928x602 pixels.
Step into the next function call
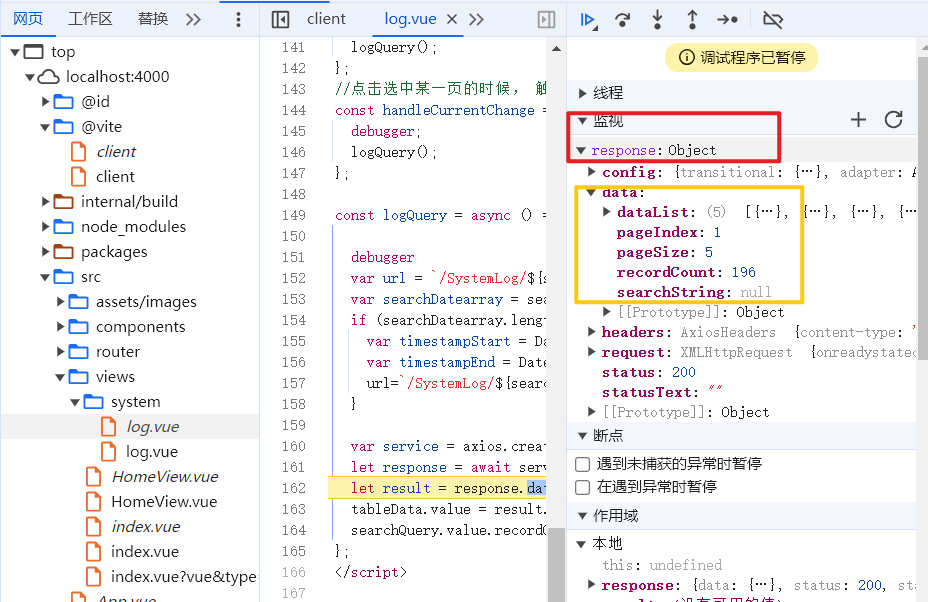[657, 20]
